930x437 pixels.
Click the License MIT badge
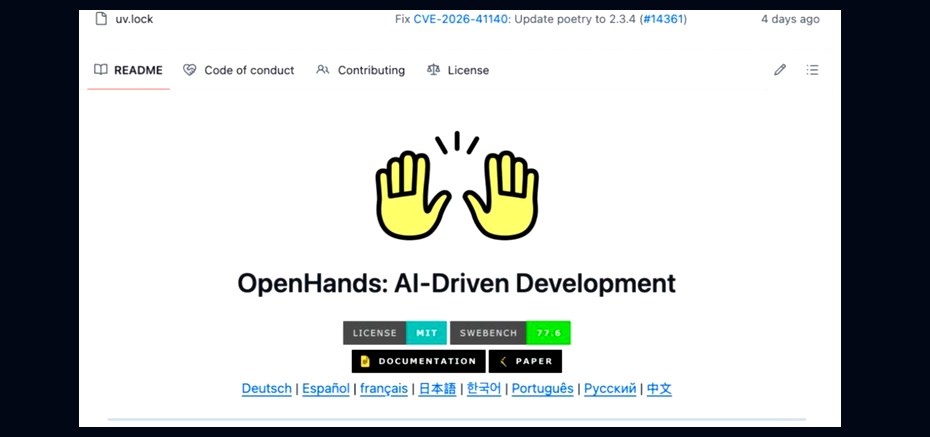394,333
